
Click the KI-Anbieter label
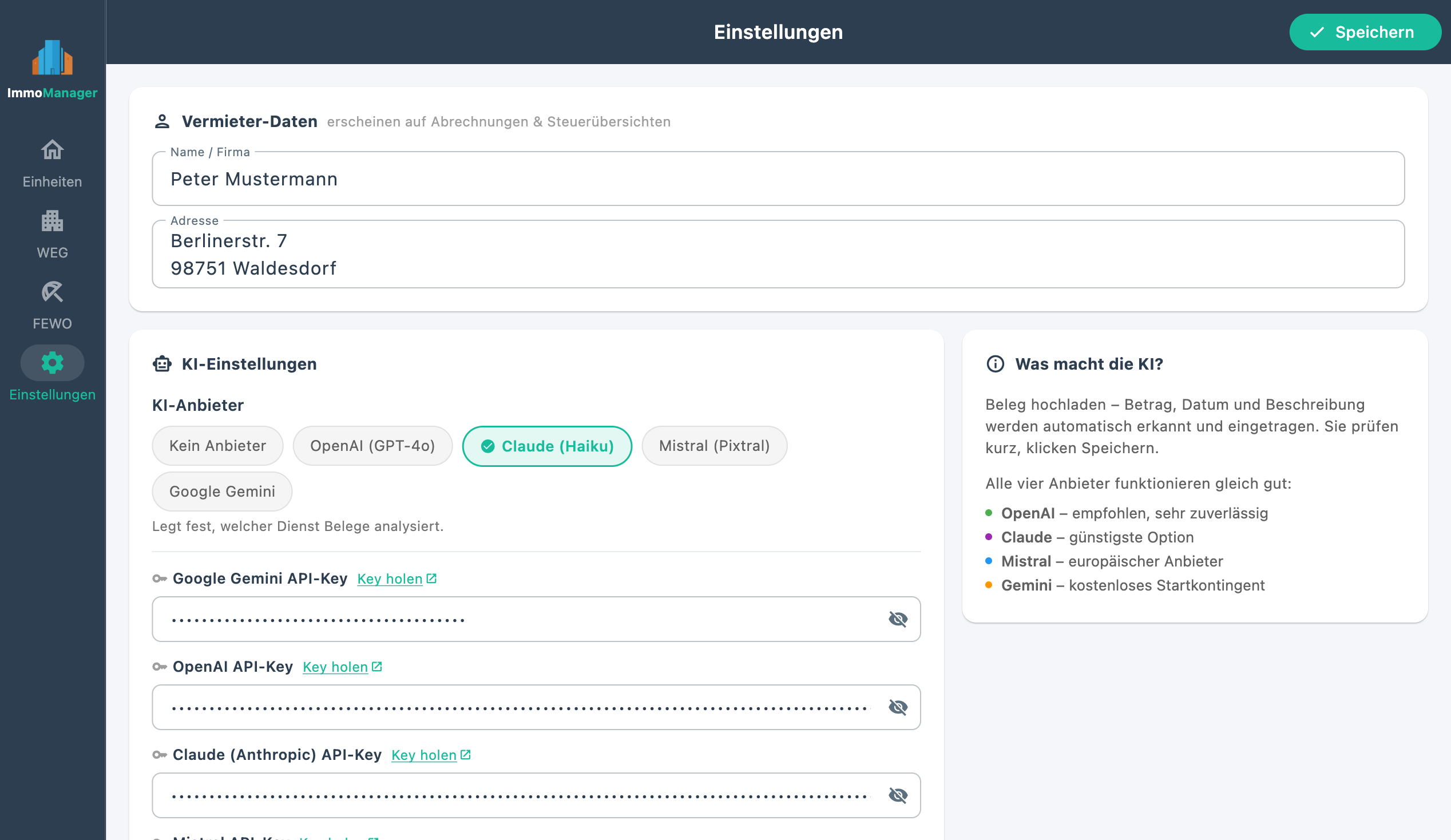pos(198,405)
